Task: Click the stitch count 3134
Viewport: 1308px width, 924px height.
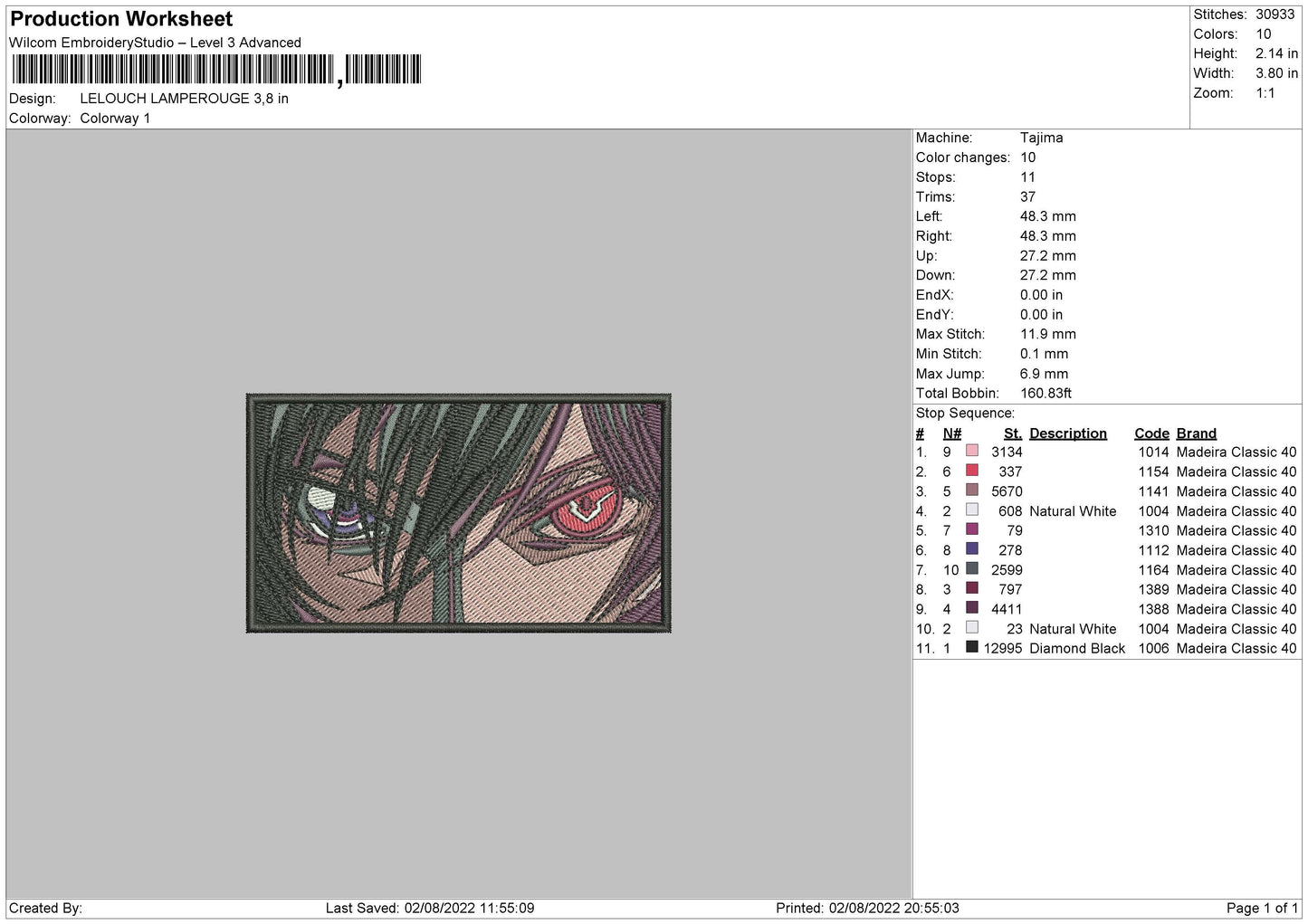Action: point(1007,452)
